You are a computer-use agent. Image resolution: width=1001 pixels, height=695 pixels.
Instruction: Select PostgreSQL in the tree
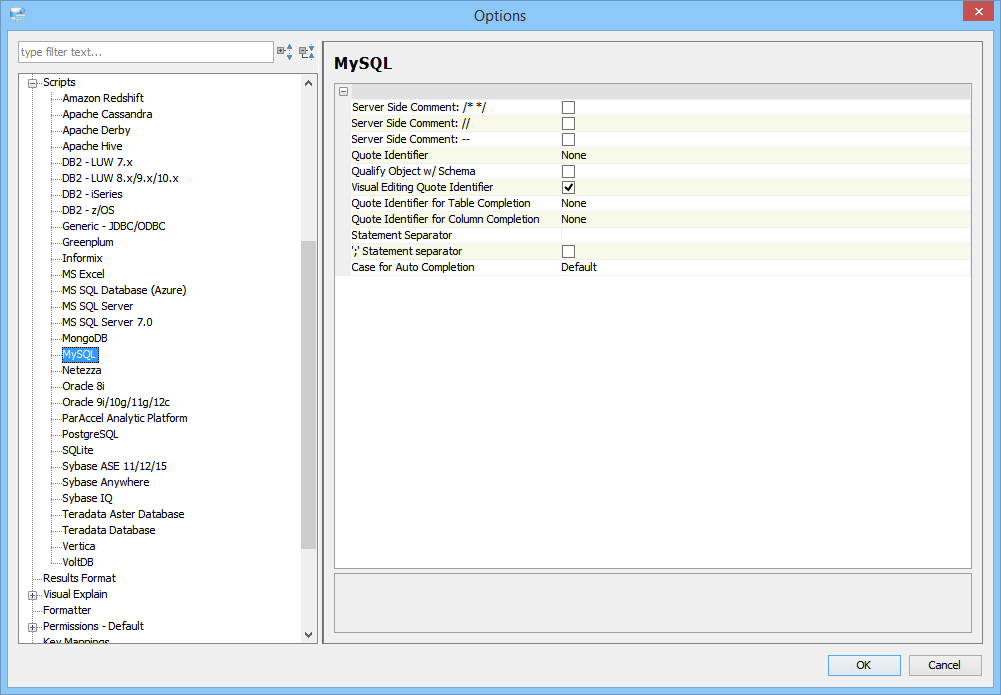90,433
